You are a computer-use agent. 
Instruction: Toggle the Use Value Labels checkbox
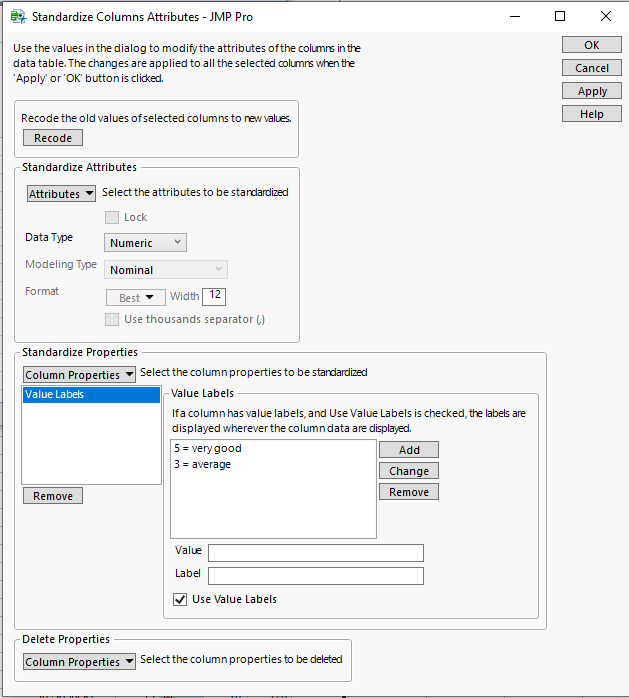coord(180,600)
